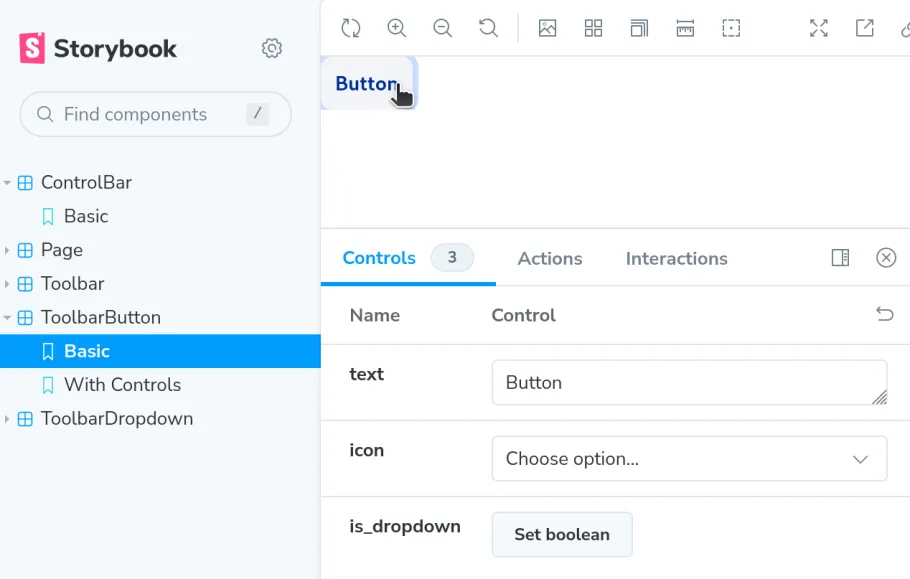Open the icon options dropdown

pos(689,458)
